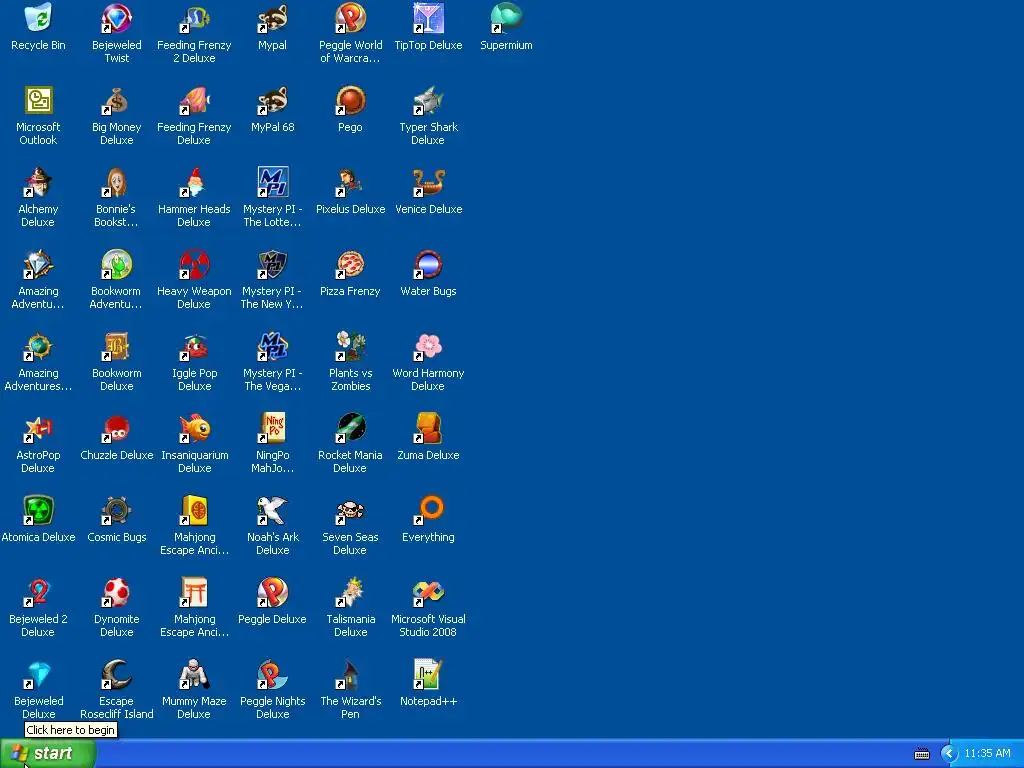The height and width of the screenshot is (768, 1024).
Task: Open Microsoft Visual Studio 2008 icon
Action: click(428, 592)
